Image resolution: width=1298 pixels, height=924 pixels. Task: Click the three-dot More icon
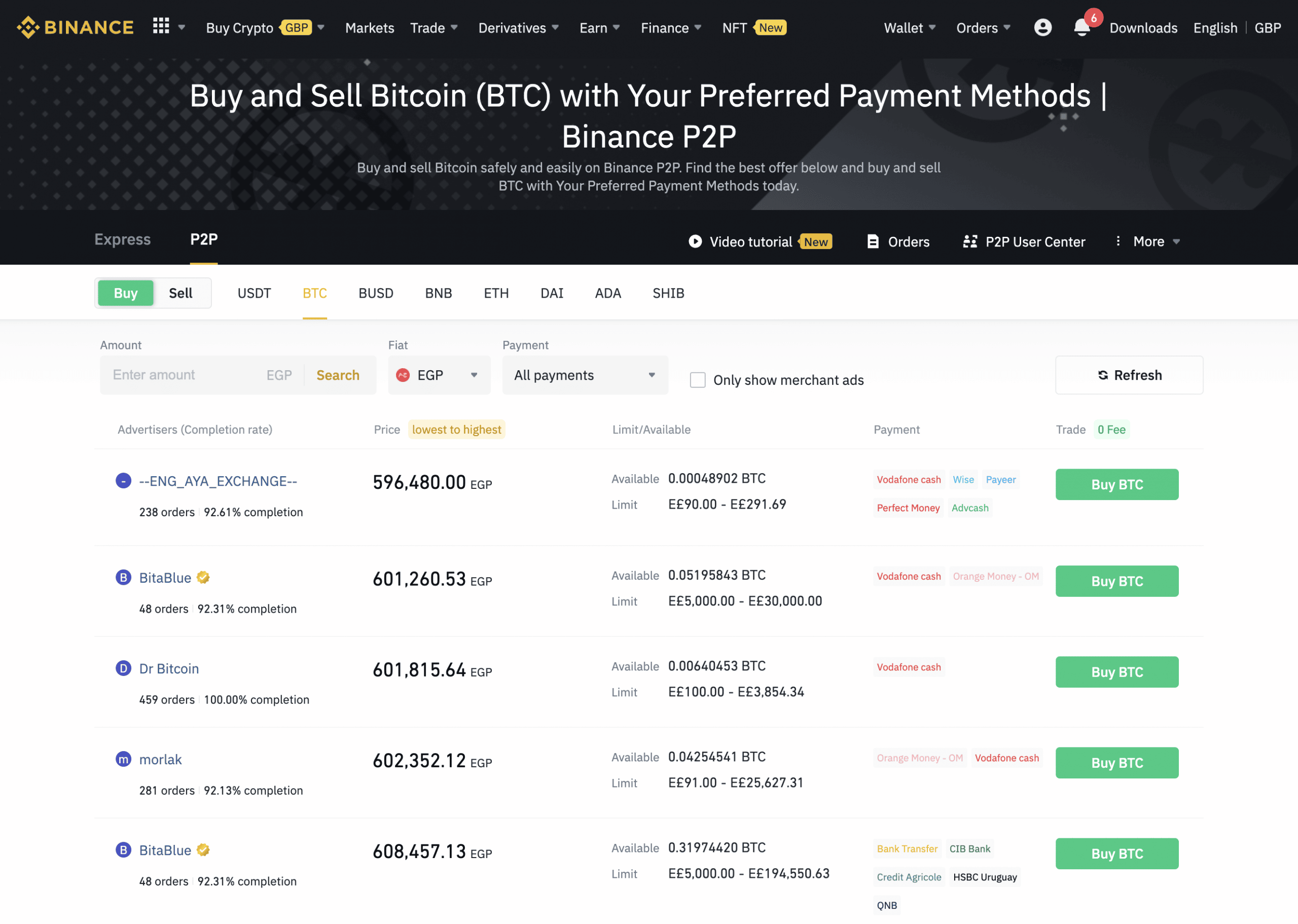(x=1119, y=241)
